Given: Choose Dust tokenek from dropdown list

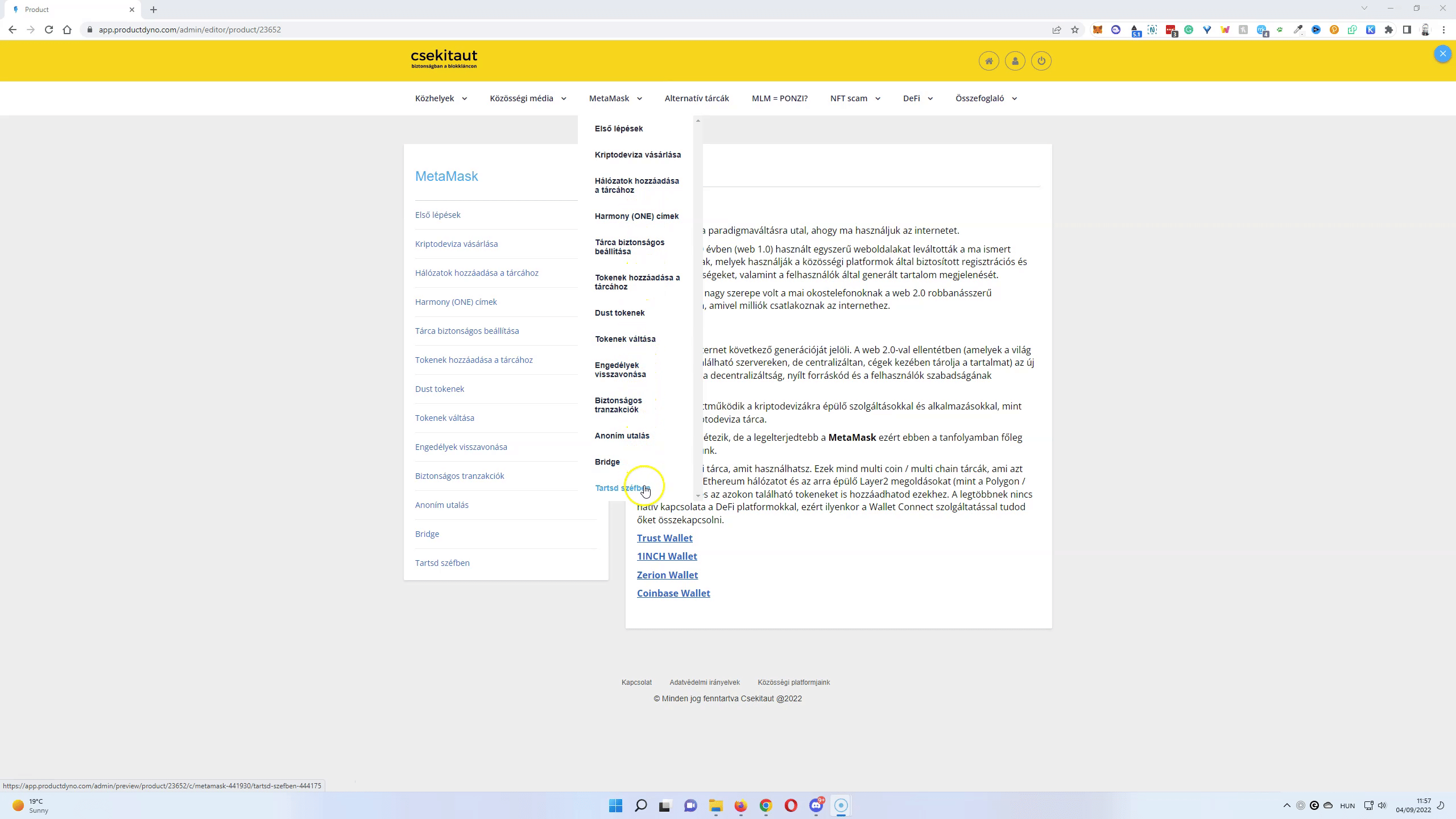Looking at the screenshot, I should click(x=619, y=313).
